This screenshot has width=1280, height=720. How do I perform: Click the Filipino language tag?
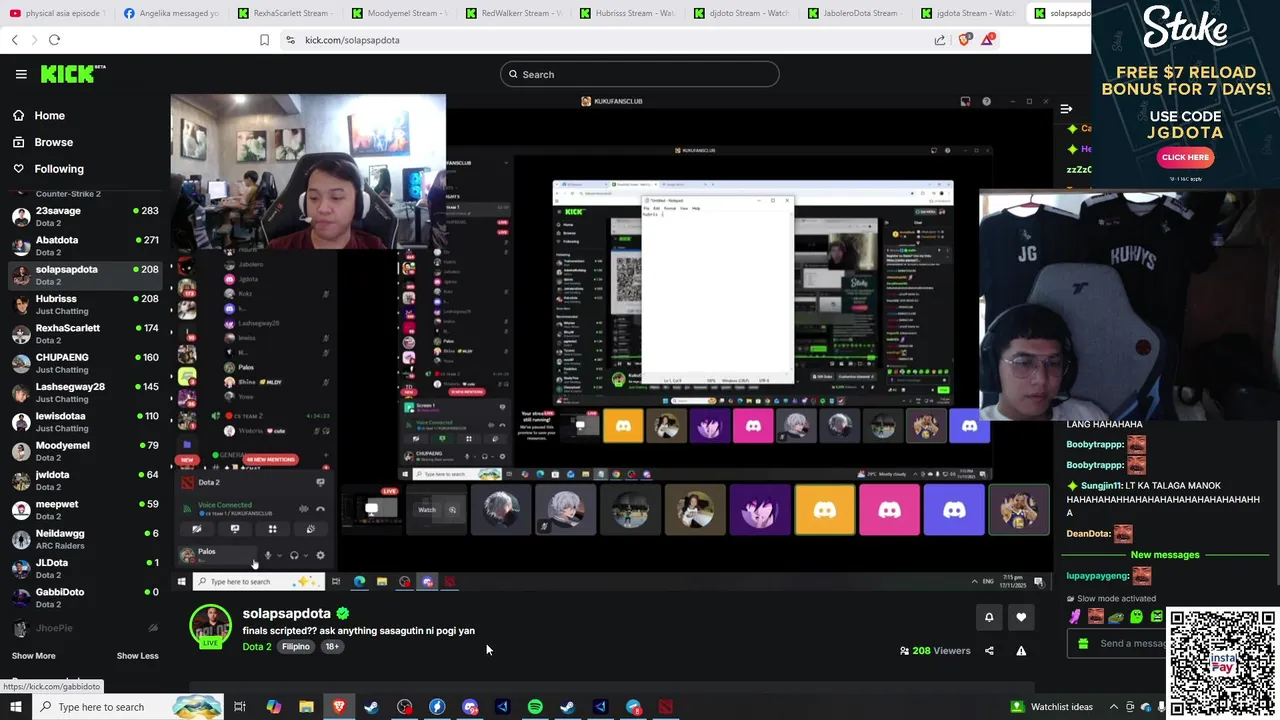click(x=296, y=647)
